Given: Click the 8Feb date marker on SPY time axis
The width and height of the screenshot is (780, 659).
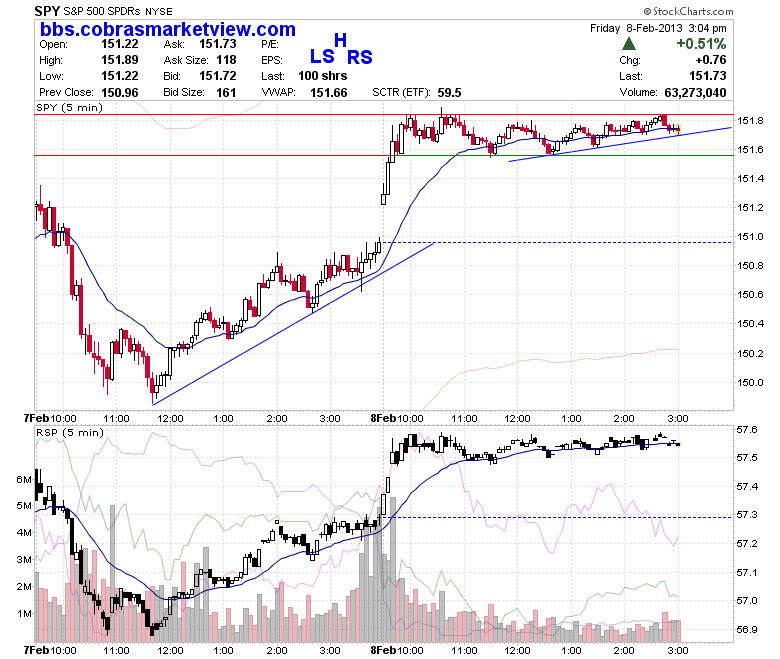Looking at the screenshot, I should click(x=383, y=418).
